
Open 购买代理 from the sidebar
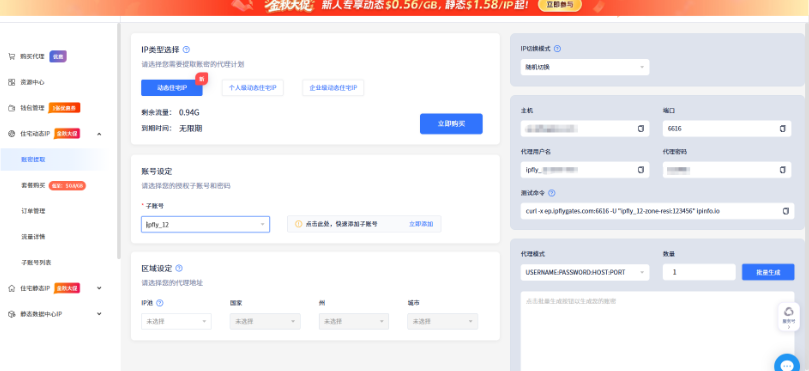pyautogui.click(x=32, y=56)
